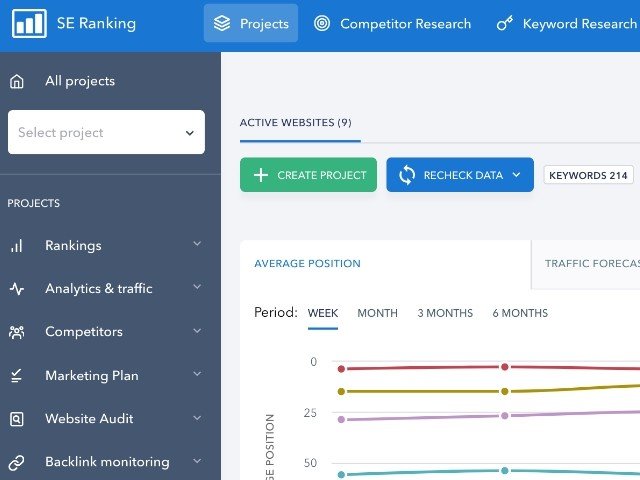Expand the Backlink monitoring chevron

(197, 461)
